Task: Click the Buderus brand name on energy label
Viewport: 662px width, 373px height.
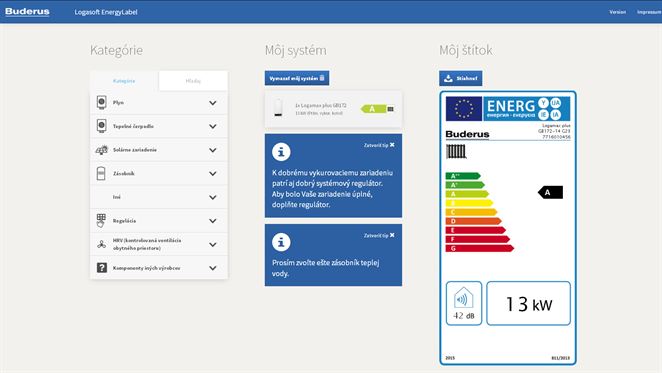Action: [x=467, y=134]
